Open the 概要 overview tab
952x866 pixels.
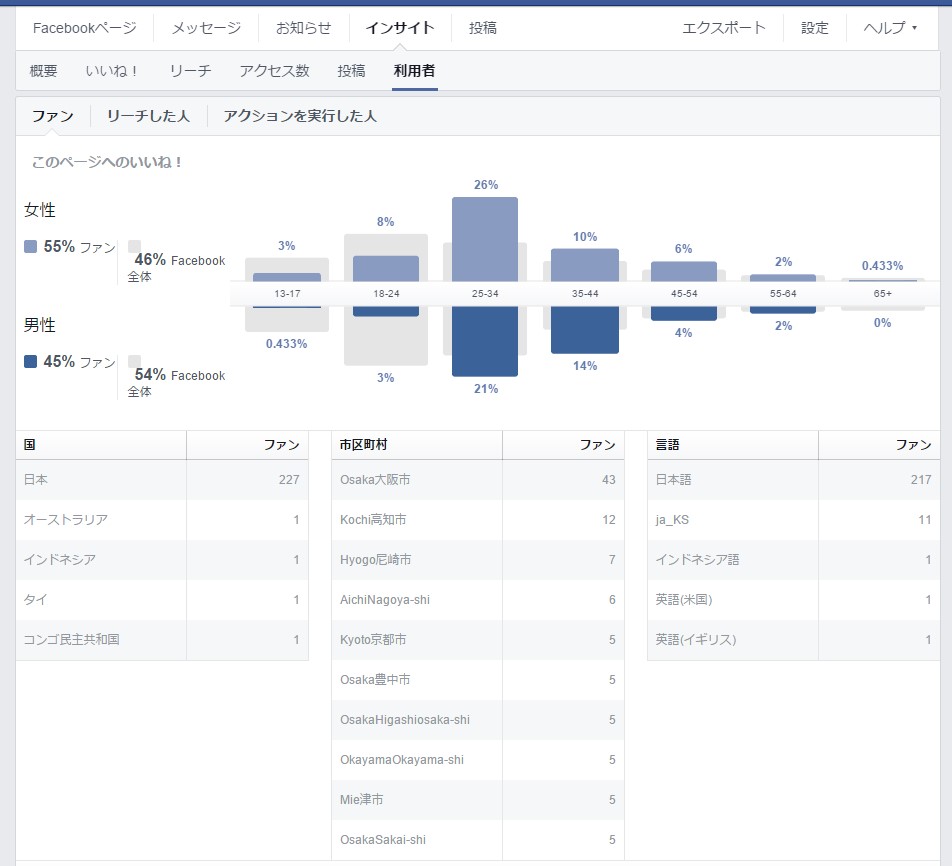tap(44, 71)
